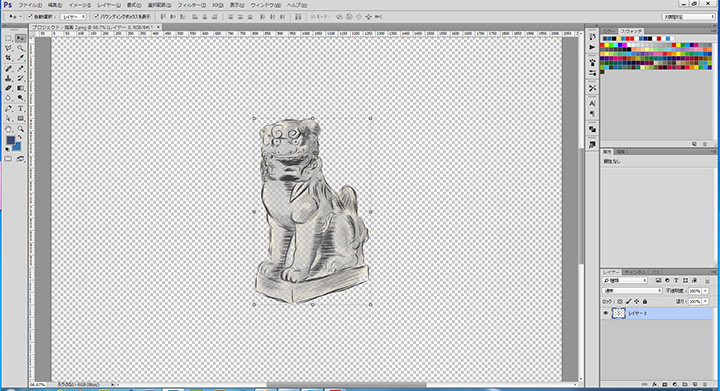Open the ウィンドウ menu
720x391 pixels.
[x=265, y=5]
